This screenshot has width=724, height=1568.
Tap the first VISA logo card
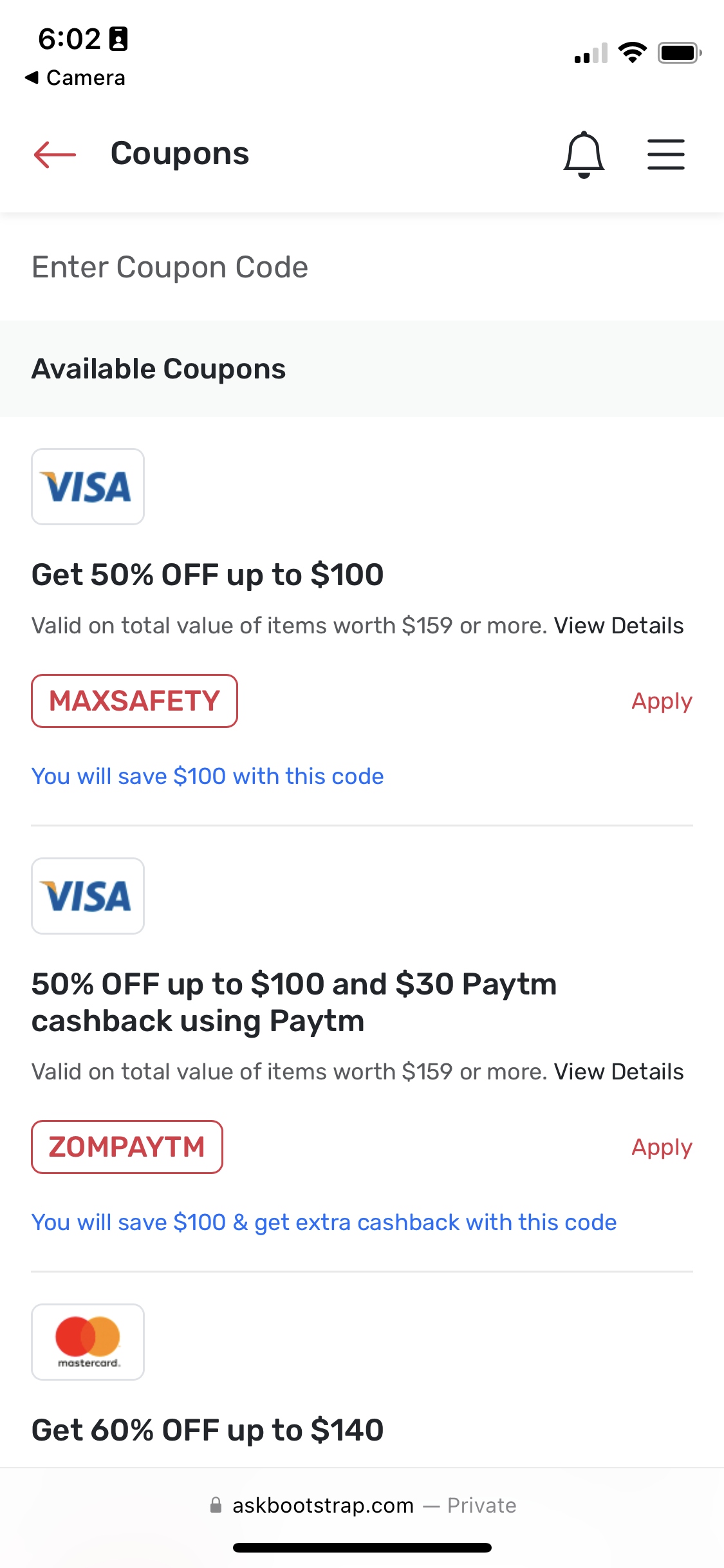[88, 487]
